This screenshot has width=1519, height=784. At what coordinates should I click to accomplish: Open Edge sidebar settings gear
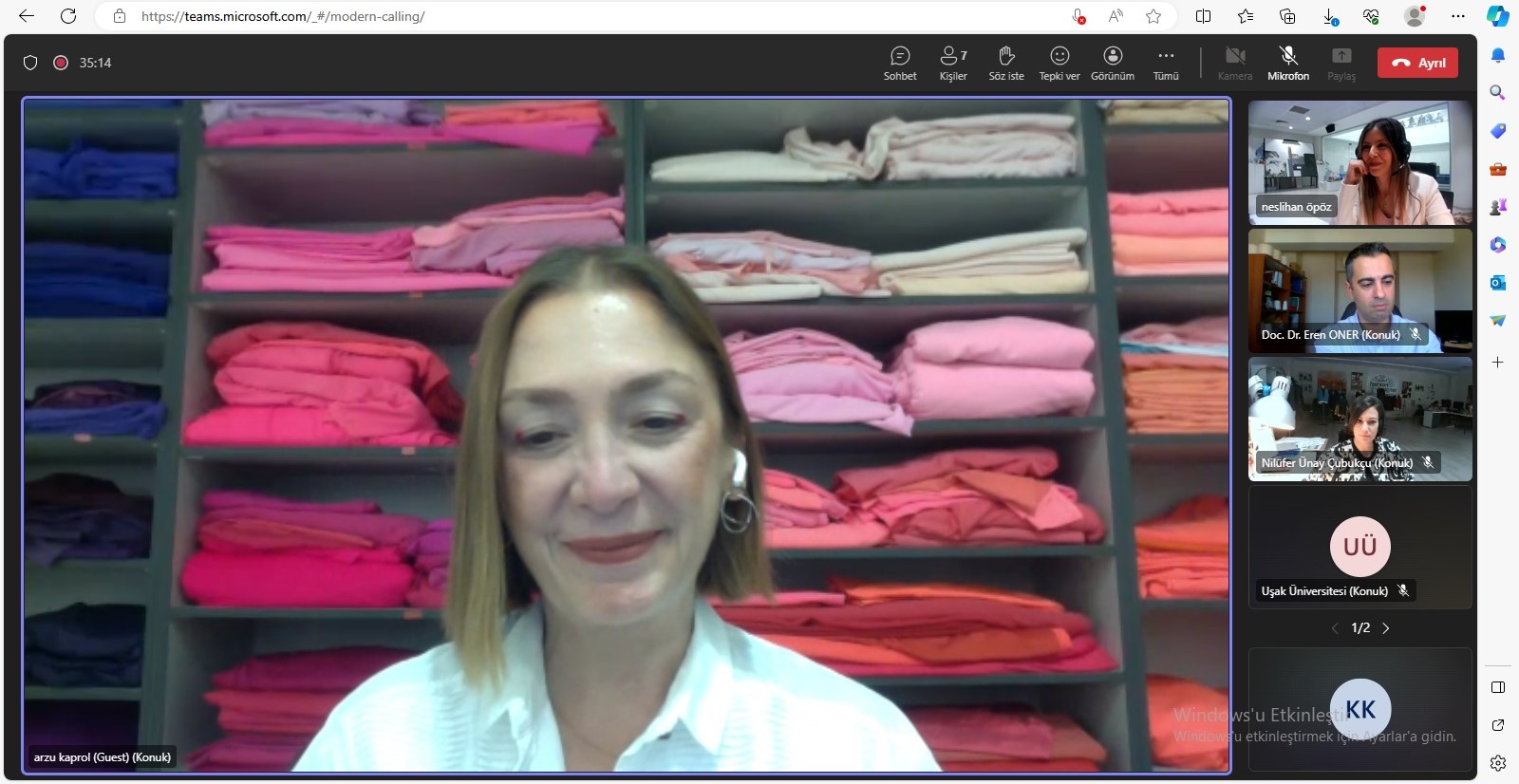[x=1498, y=763]
